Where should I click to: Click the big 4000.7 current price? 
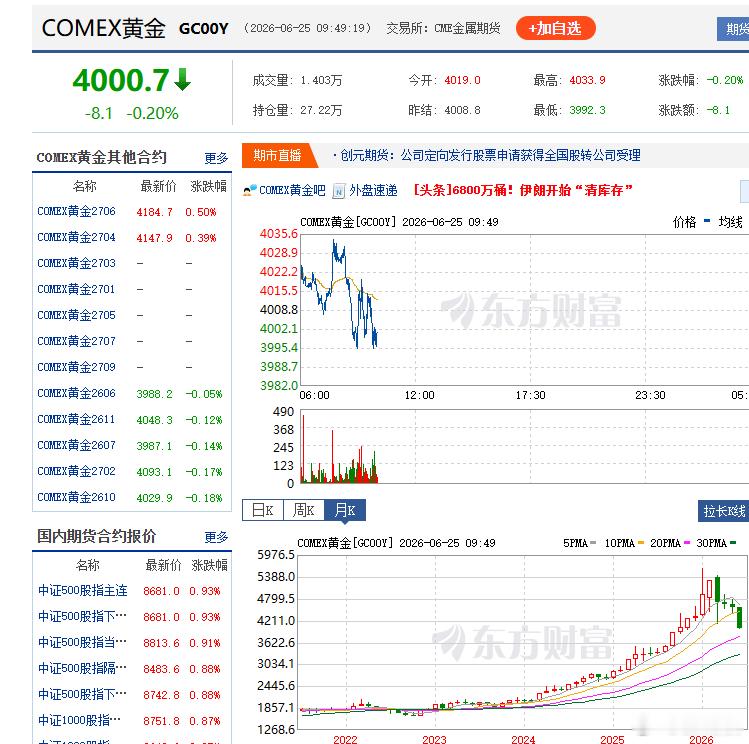pyautogui.click(x=121, y=80)
